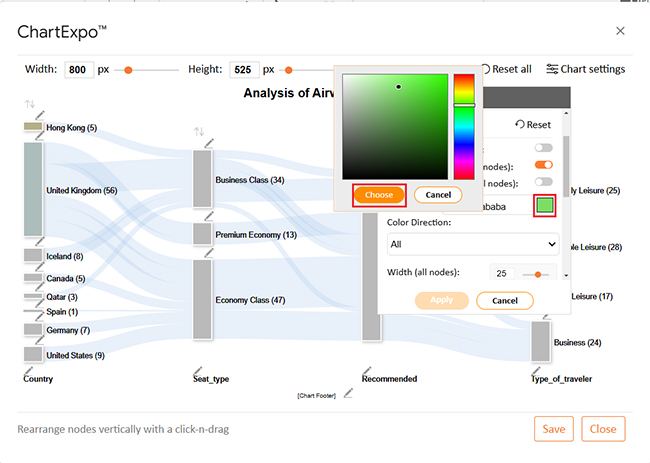Image resolution: width=650 pixels, height=463 pixels.
Task: Open the Color Direction dropdown
Action: [x=473, y=244]
